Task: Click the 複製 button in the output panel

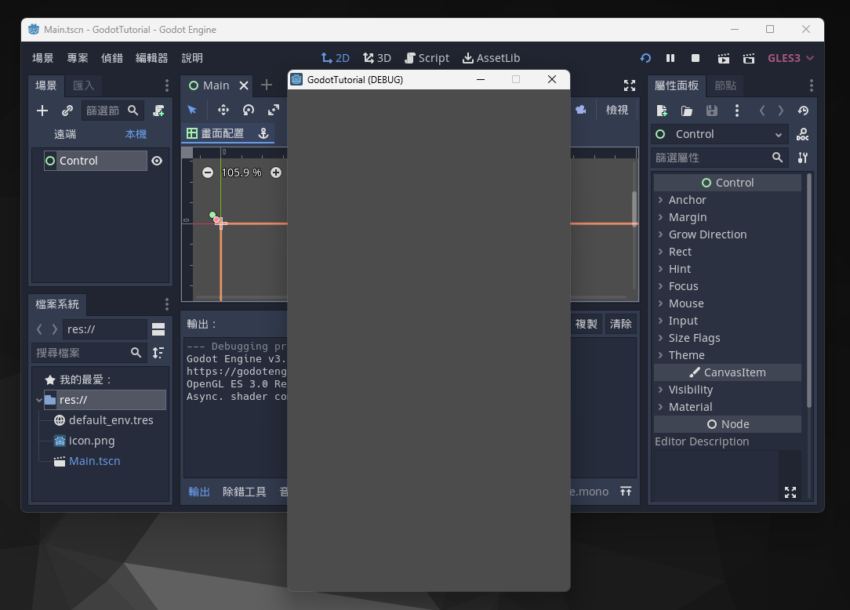Action: pyautogui.click(x=586, y=324)
